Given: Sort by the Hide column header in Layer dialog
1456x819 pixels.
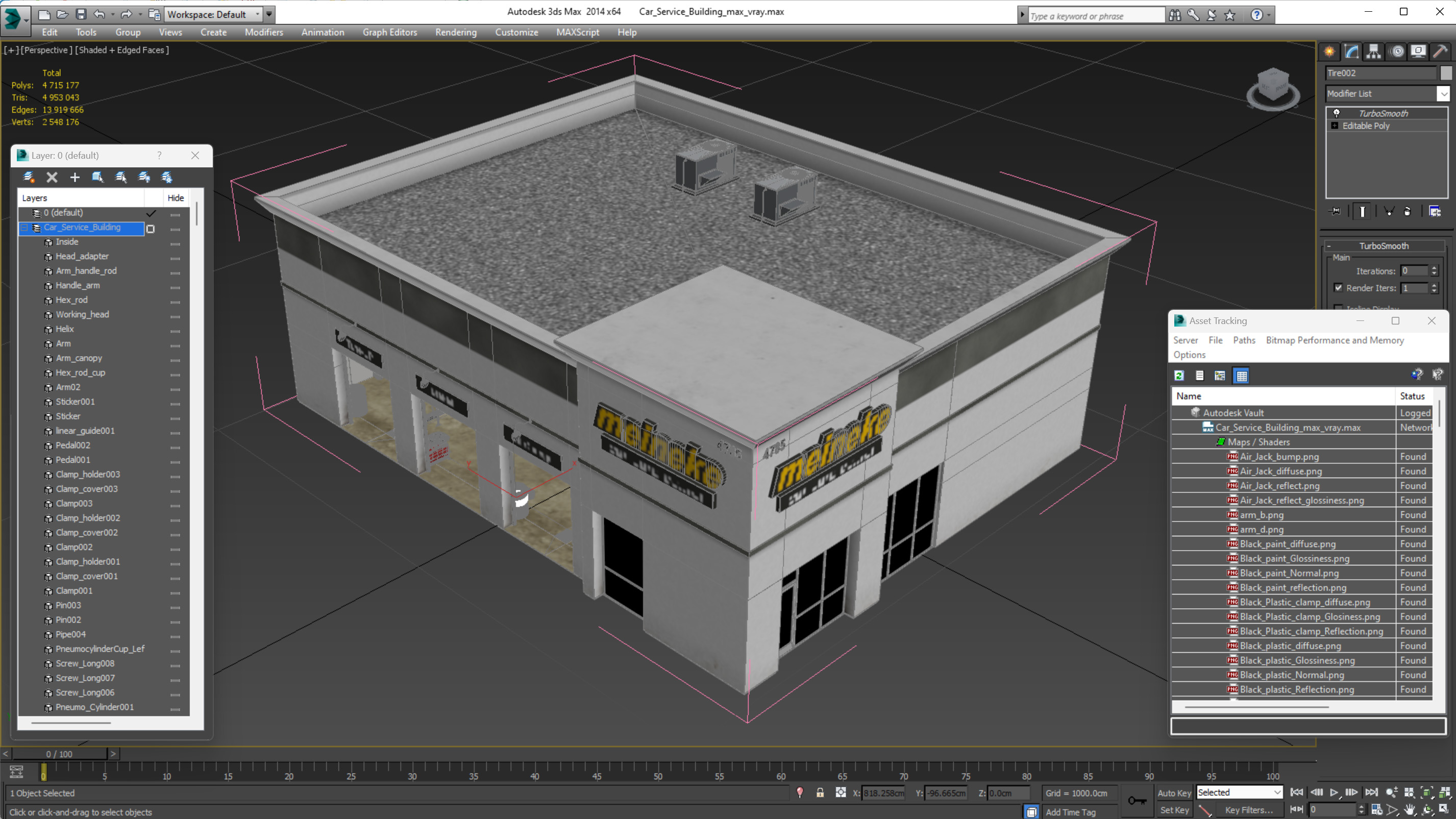Looking at the screenshot, I should 175,198.
